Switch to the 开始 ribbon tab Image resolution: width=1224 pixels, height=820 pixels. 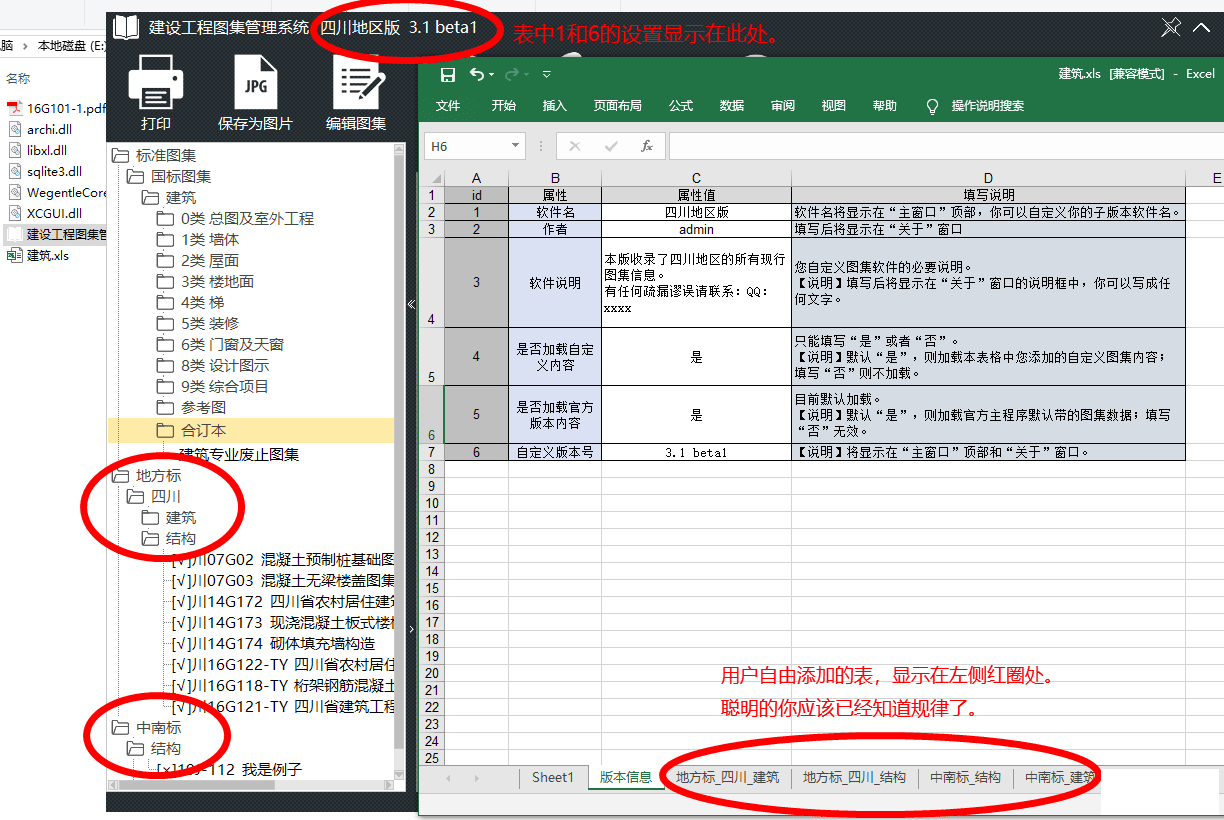pos(504,106)
